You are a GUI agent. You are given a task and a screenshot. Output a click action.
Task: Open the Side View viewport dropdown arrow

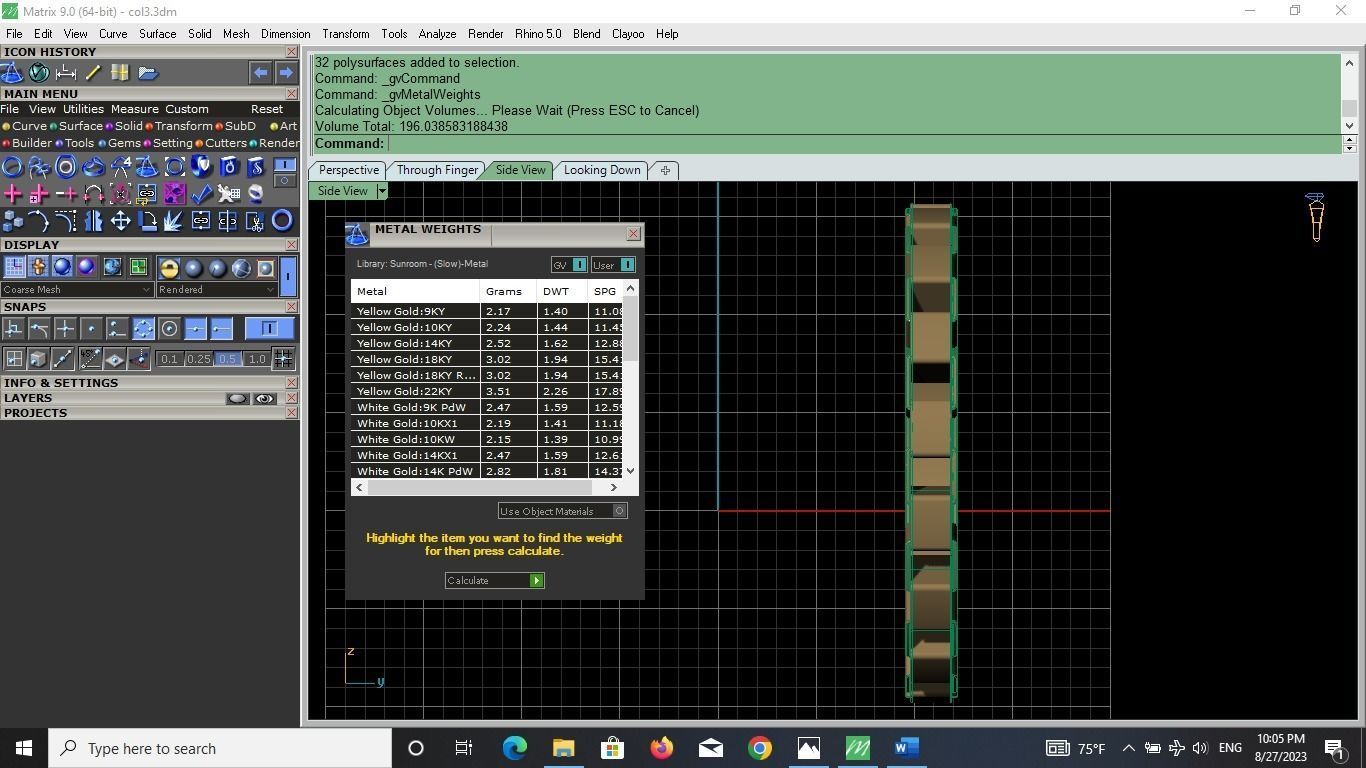click(x=381, y=191)
